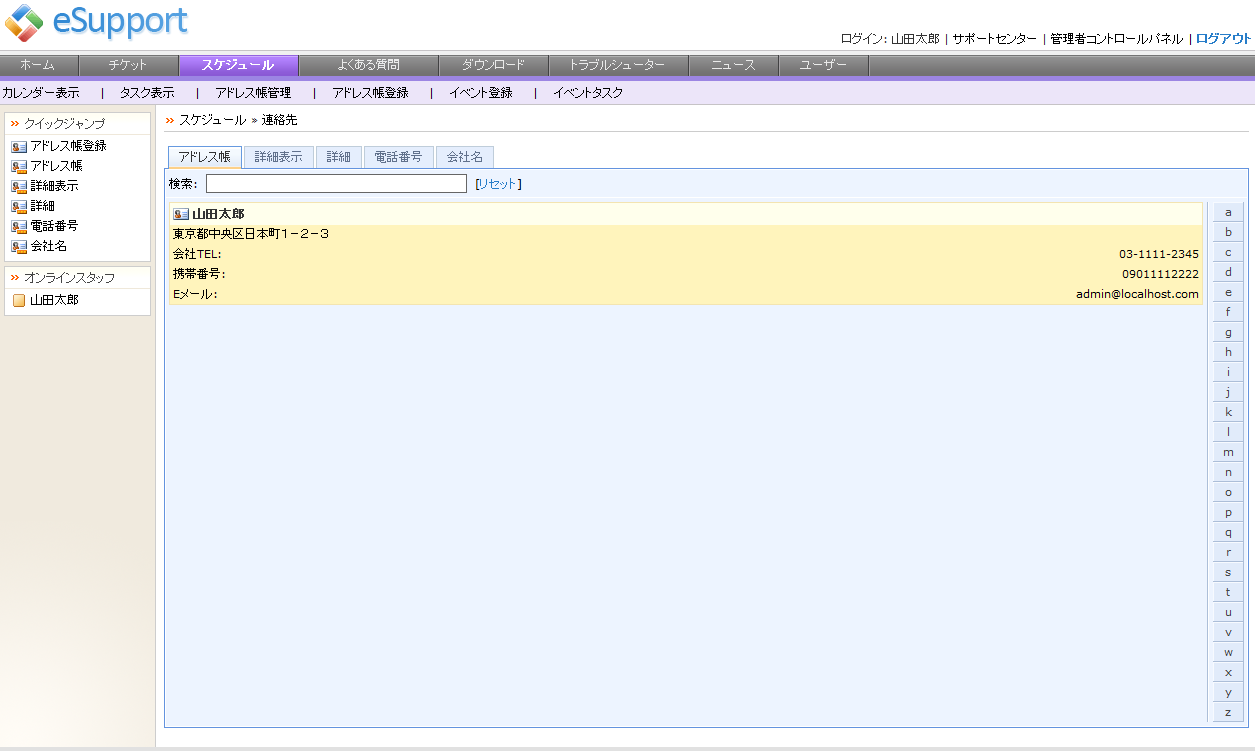Viewport: 1255px width, 751px height.
Task: Switch to the 詳細表示 tab
Action: (278, 156)
